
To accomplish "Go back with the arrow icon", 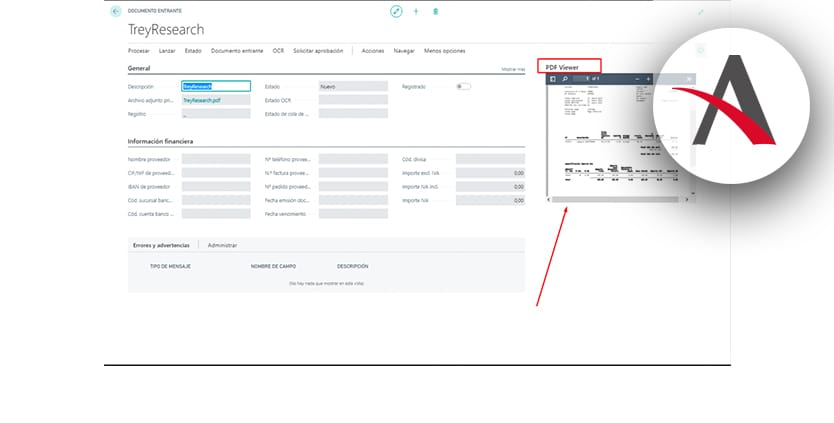I will (x=115, y=12).
